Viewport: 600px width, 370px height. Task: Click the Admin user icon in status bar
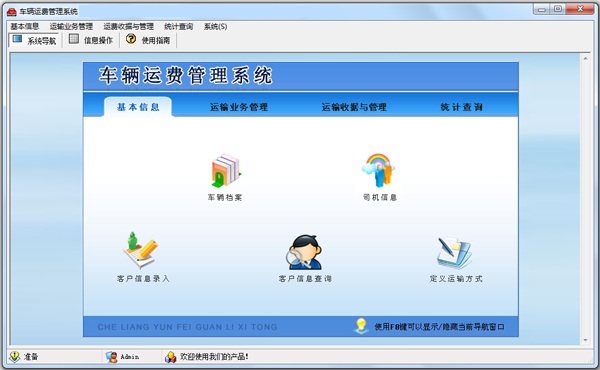click(112, 357)
